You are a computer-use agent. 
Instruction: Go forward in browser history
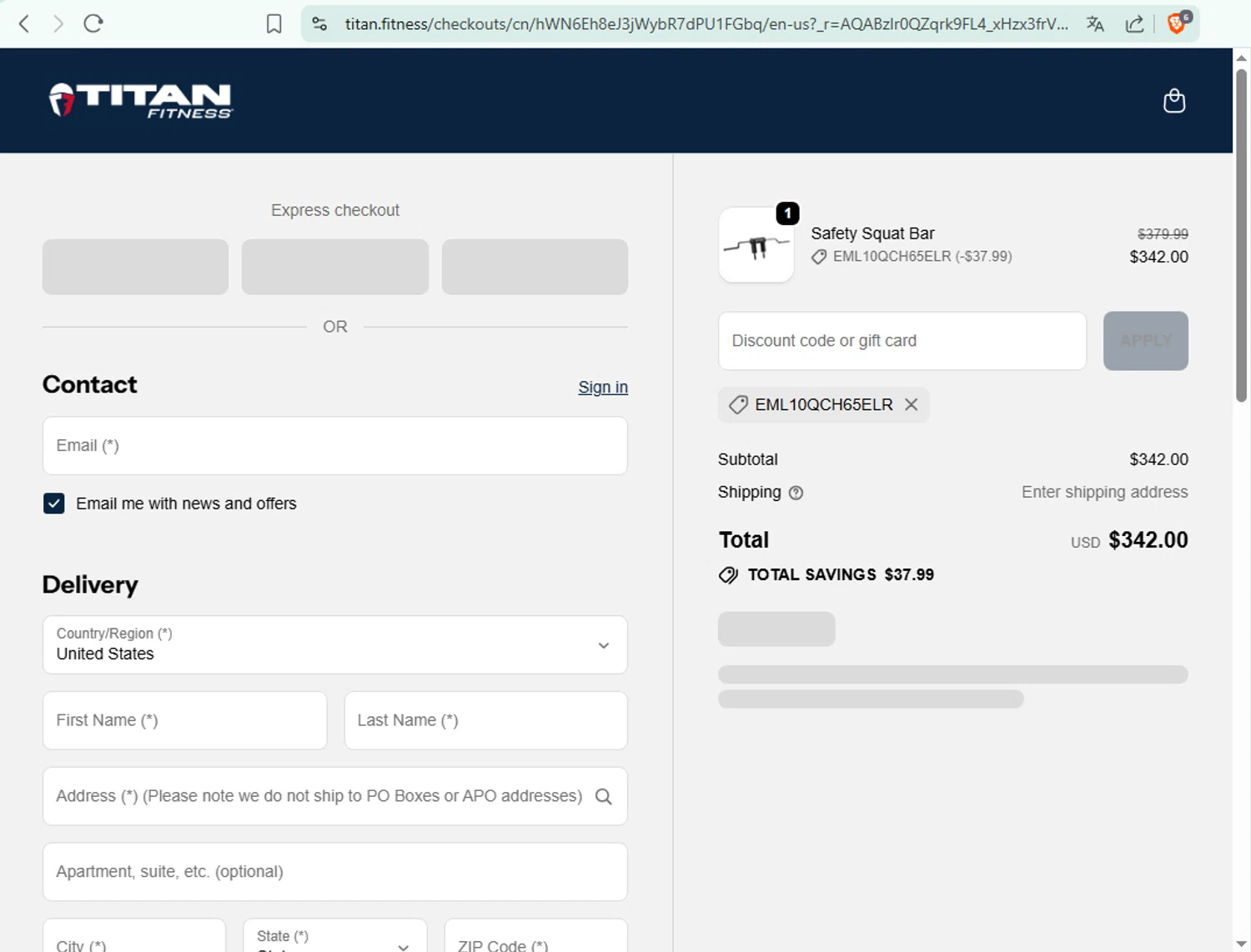click(58, 23)
